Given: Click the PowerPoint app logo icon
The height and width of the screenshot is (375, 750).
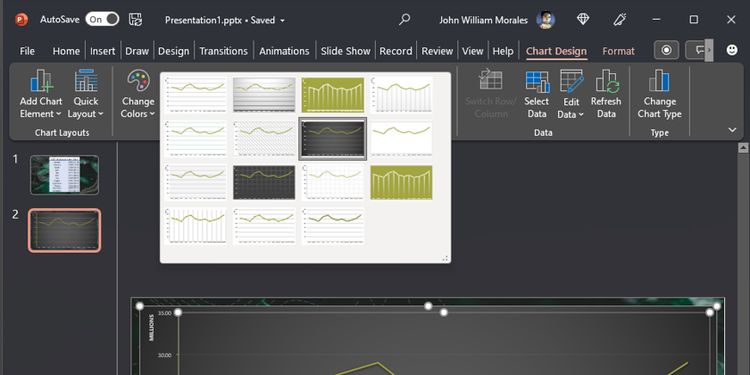Looking at the screenshot, I should [x=21, y=20].
